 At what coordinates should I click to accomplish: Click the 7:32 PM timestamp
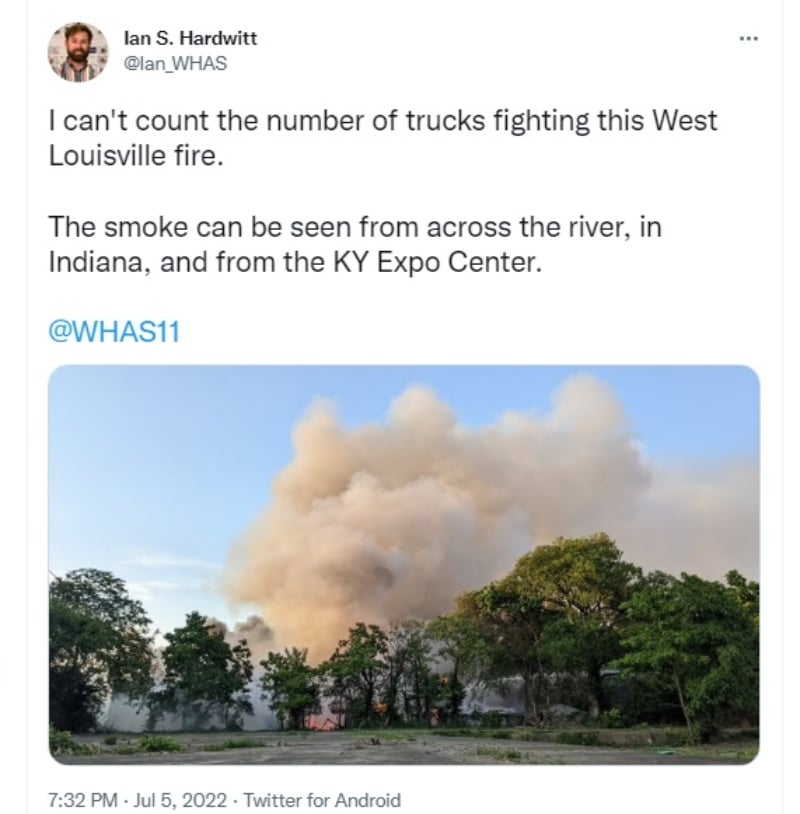coord(83,799)
